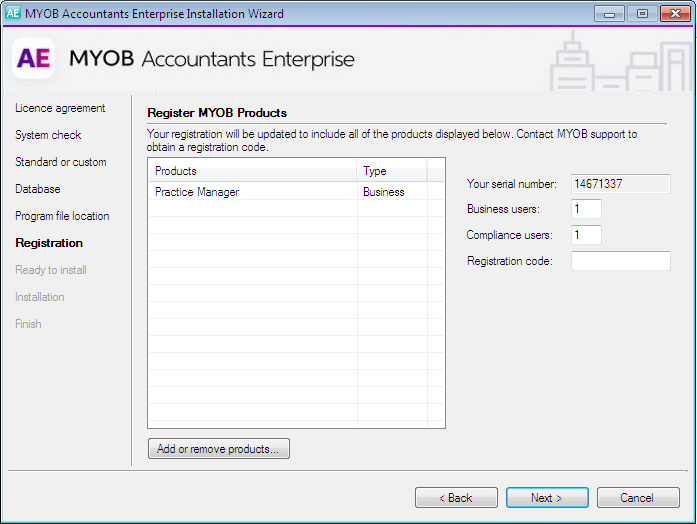Go back with the Back button
697x524 pixels.
(x=456, y=497)
